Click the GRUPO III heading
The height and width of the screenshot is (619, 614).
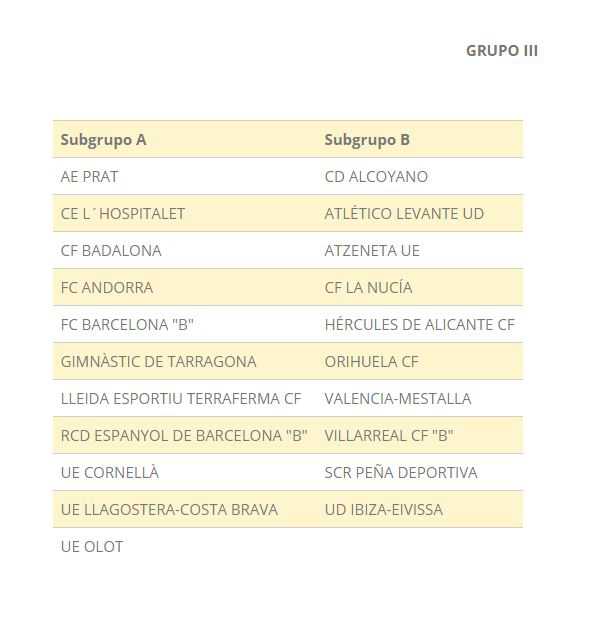click(501, 51)
